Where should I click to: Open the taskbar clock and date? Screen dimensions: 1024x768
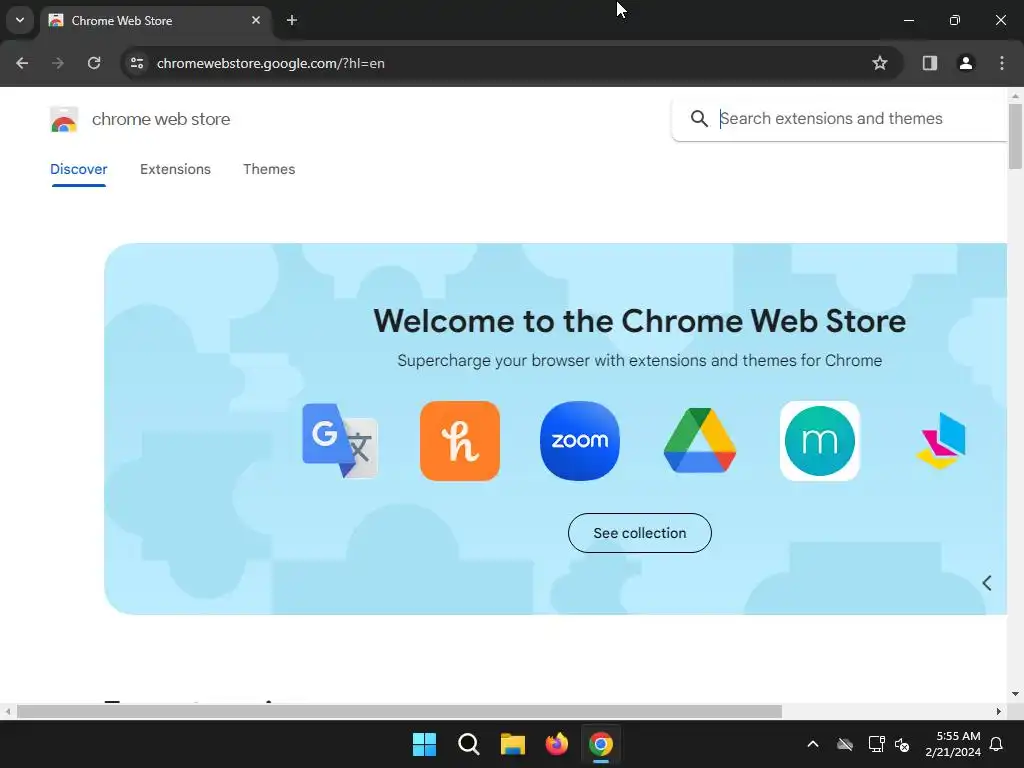(x=953, y=744)
